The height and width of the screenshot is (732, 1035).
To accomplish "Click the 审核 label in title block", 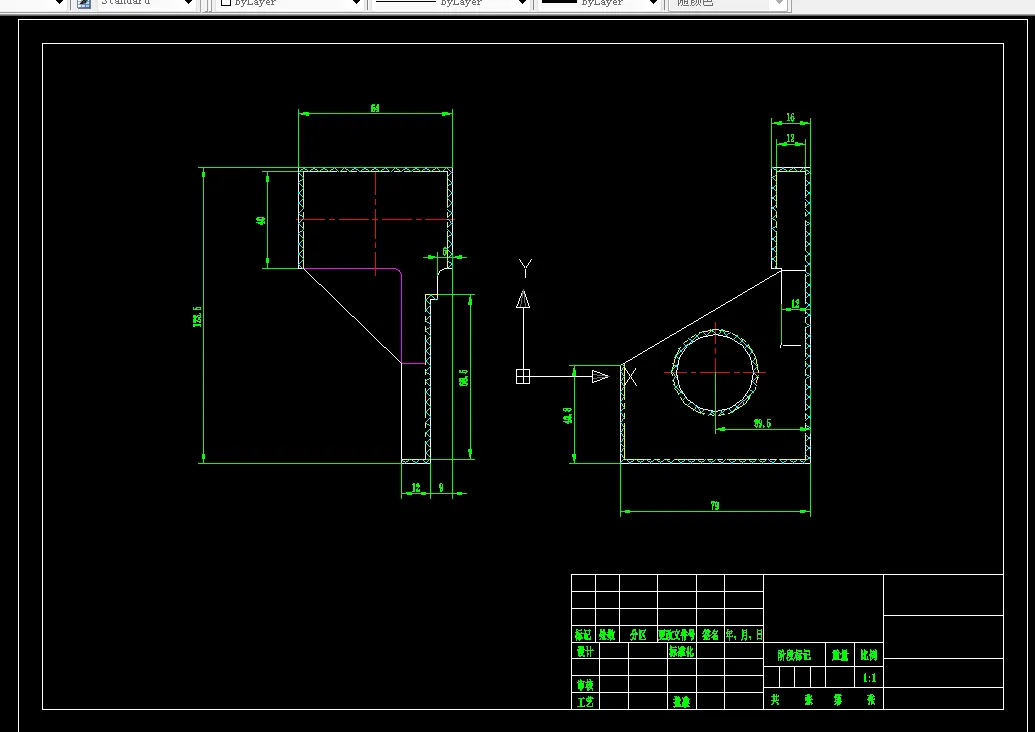I will tap(585, 685).
